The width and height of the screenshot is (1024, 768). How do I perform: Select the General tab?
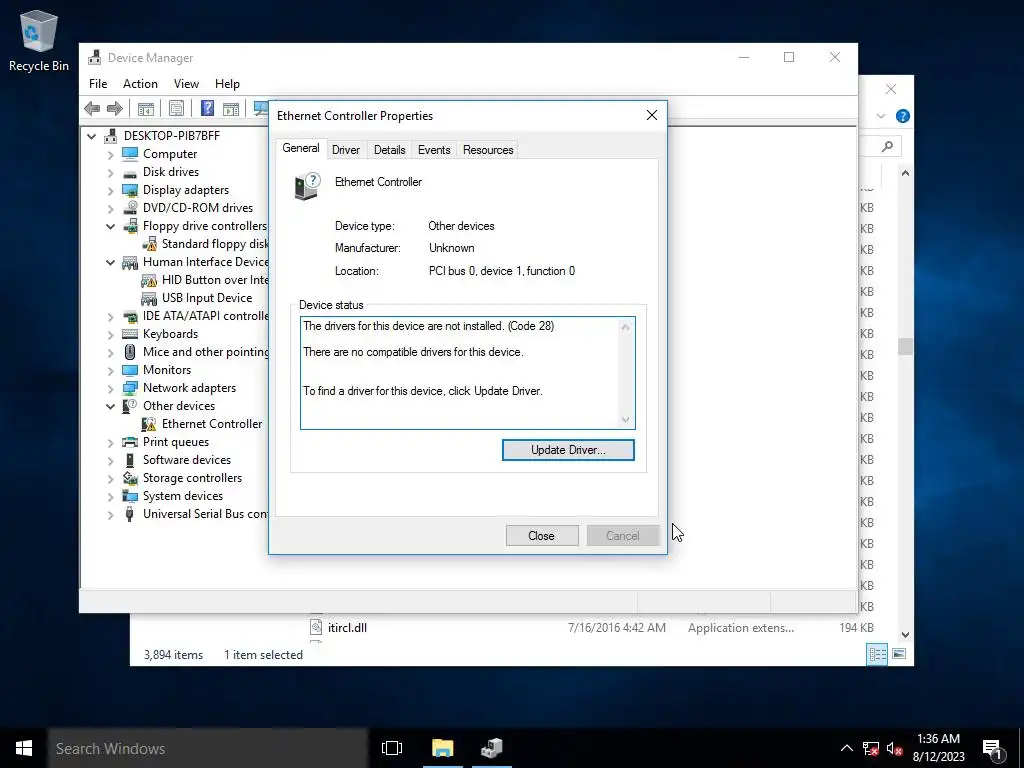(300, 148)
